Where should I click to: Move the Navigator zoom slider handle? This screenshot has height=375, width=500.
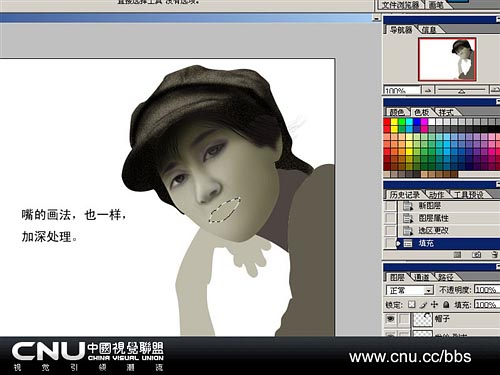click(461, 91)
